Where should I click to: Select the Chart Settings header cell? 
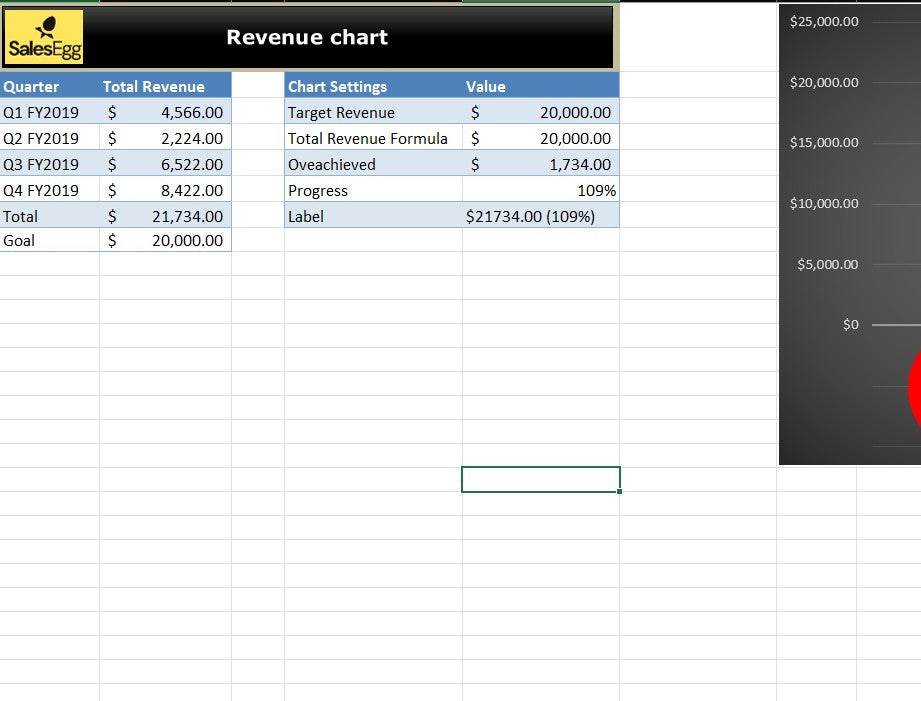point(373,87)
